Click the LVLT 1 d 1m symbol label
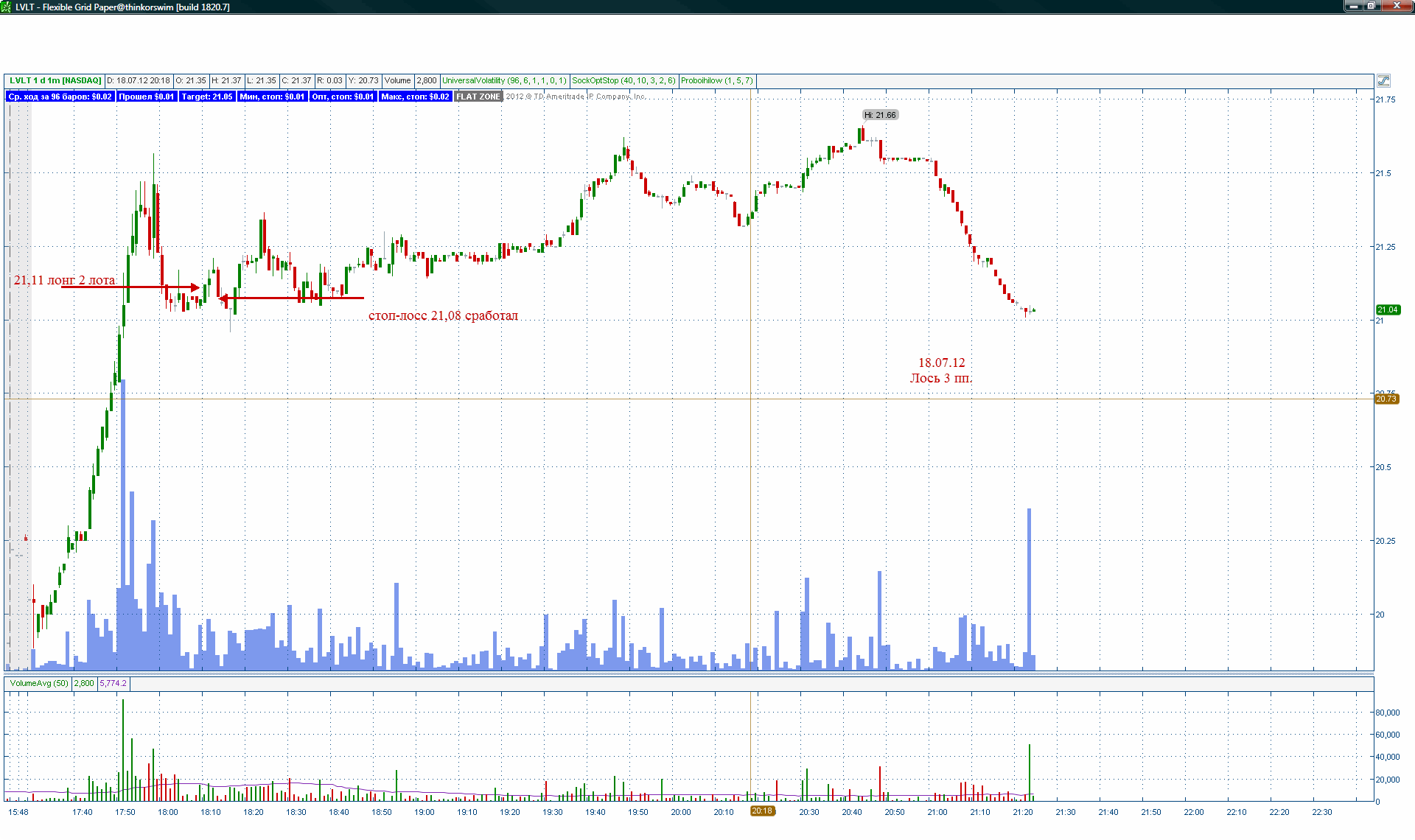The image size is (1415, 840). [55, 81]
